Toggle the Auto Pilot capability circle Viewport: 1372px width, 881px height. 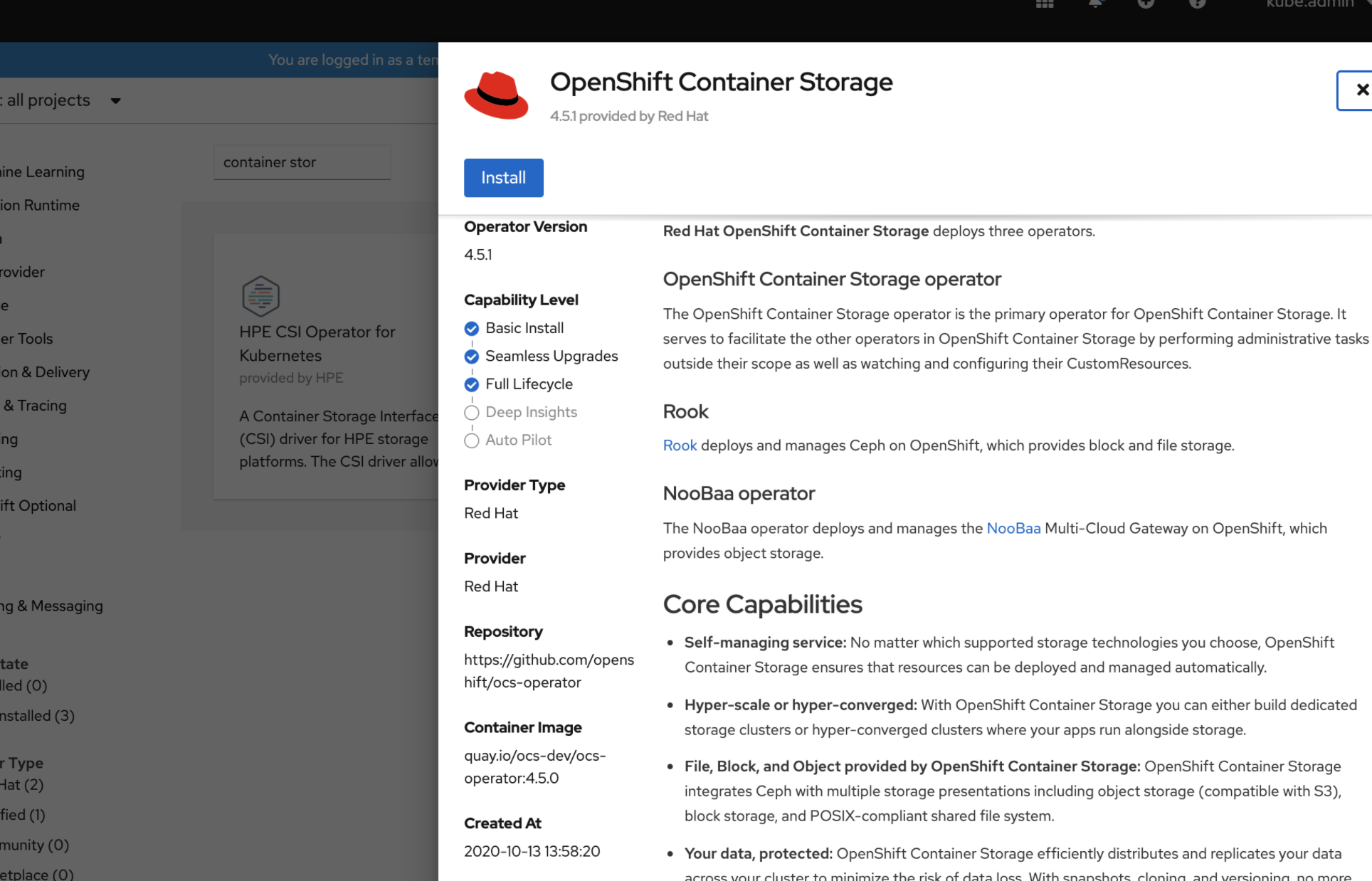coord(472,440)
